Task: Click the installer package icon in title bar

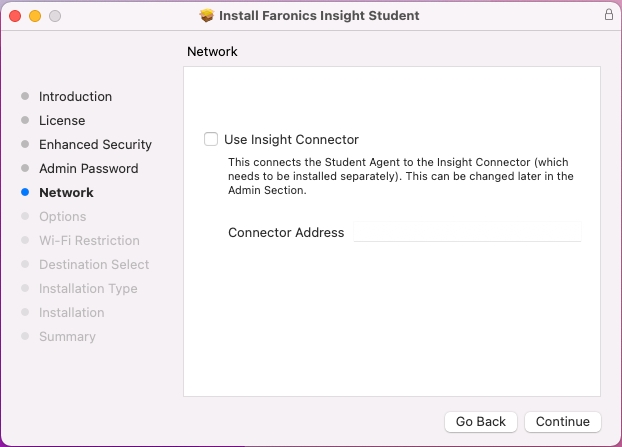Action: [x=207, y=16]
